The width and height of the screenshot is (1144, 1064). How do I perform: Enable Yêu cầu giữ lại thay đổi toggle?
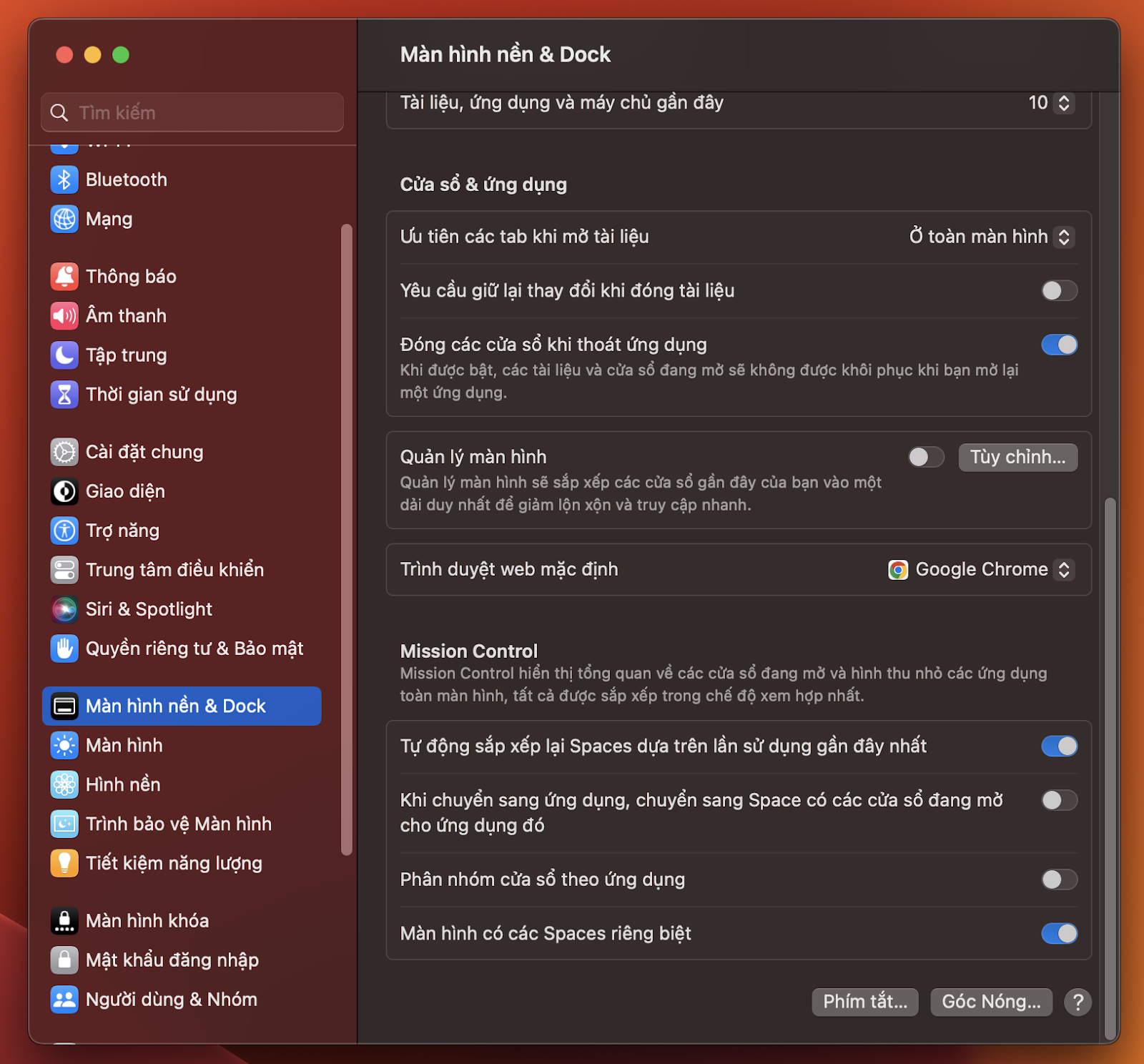1059,290
